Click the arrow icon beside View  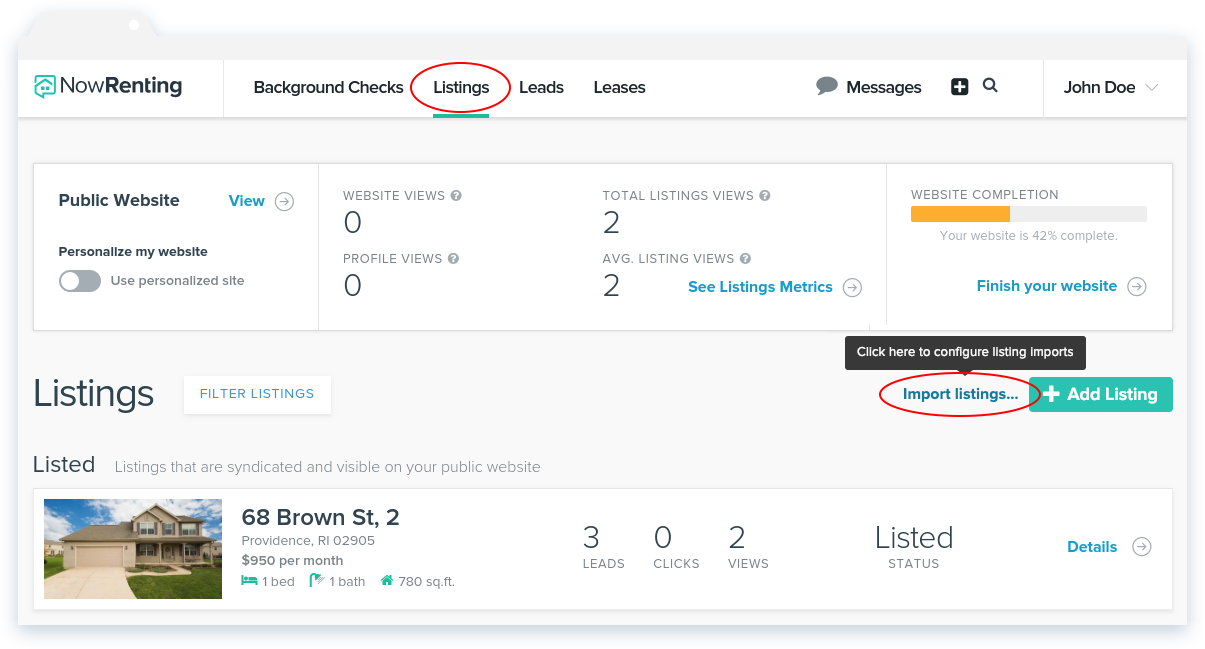tap(285, 201)
